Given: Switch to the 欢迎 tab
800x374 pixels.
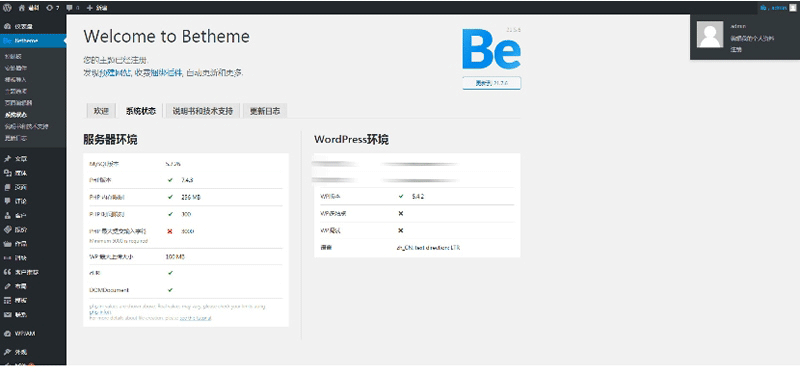Looking at the screenshot, I should (101, 111).
